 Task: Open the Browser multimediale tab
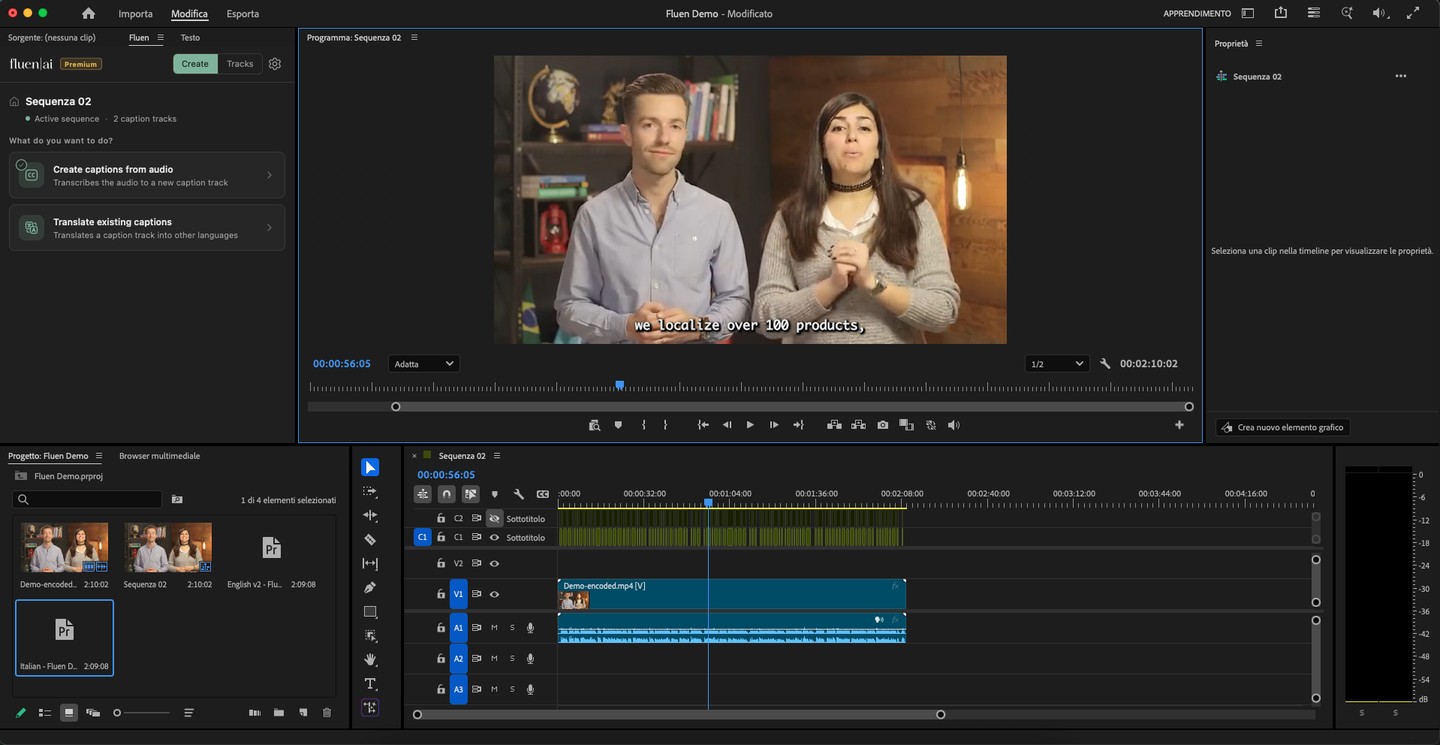coord(160,456)
